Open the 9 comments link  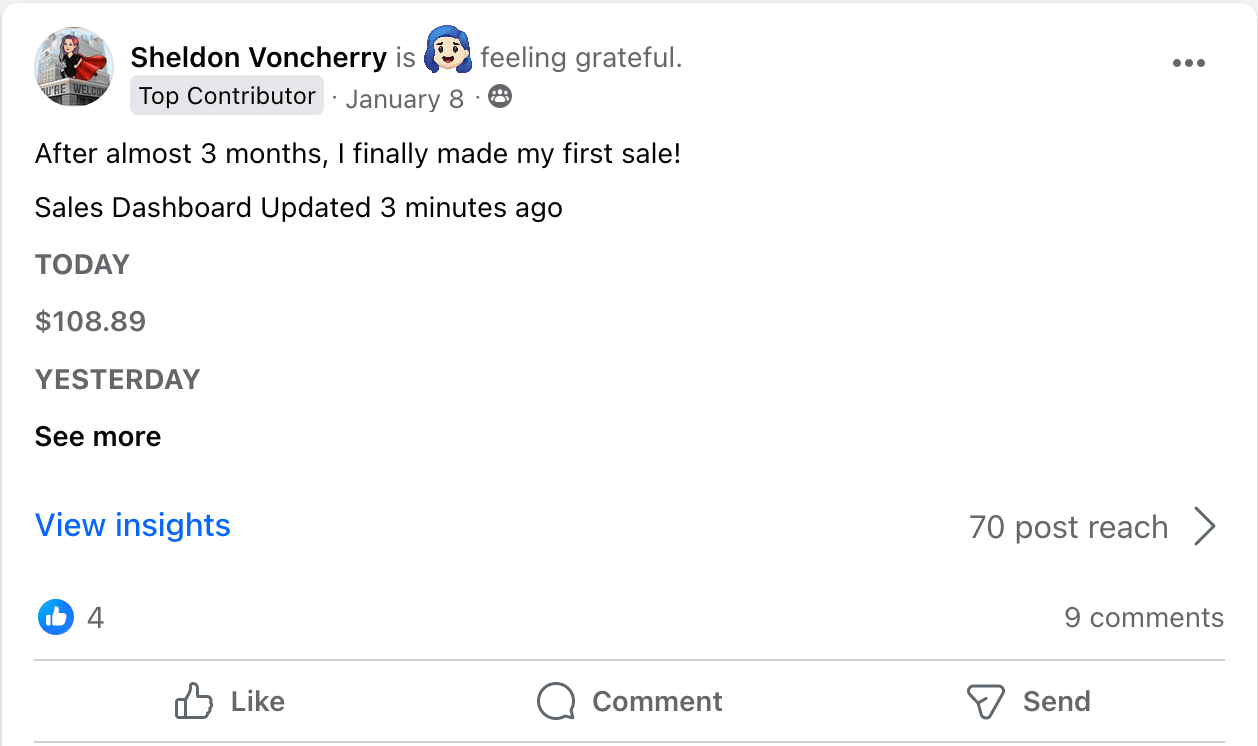click(x=1143, y=617)
